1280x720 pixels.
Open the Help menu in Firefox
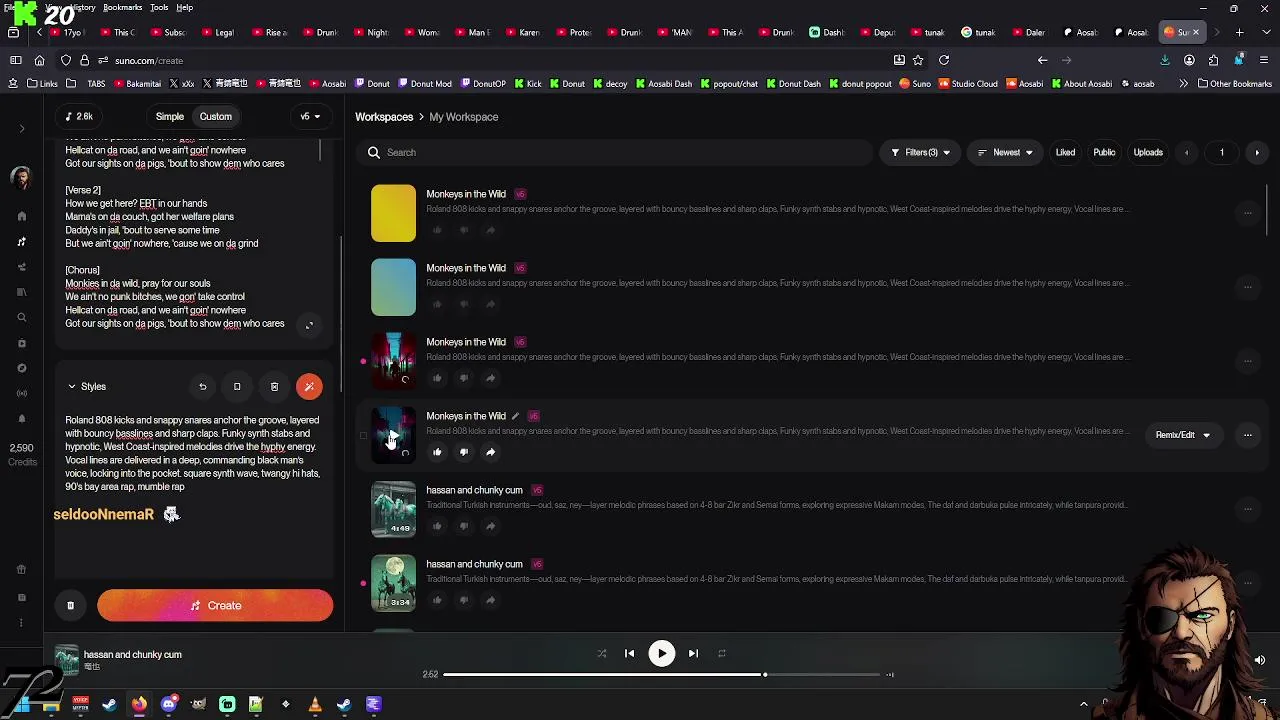[185, 8]
